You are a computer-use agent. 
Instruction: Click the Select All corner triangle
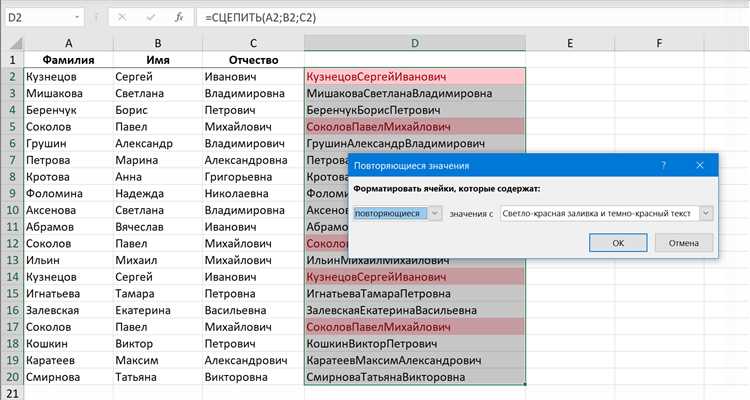point(16,44)
